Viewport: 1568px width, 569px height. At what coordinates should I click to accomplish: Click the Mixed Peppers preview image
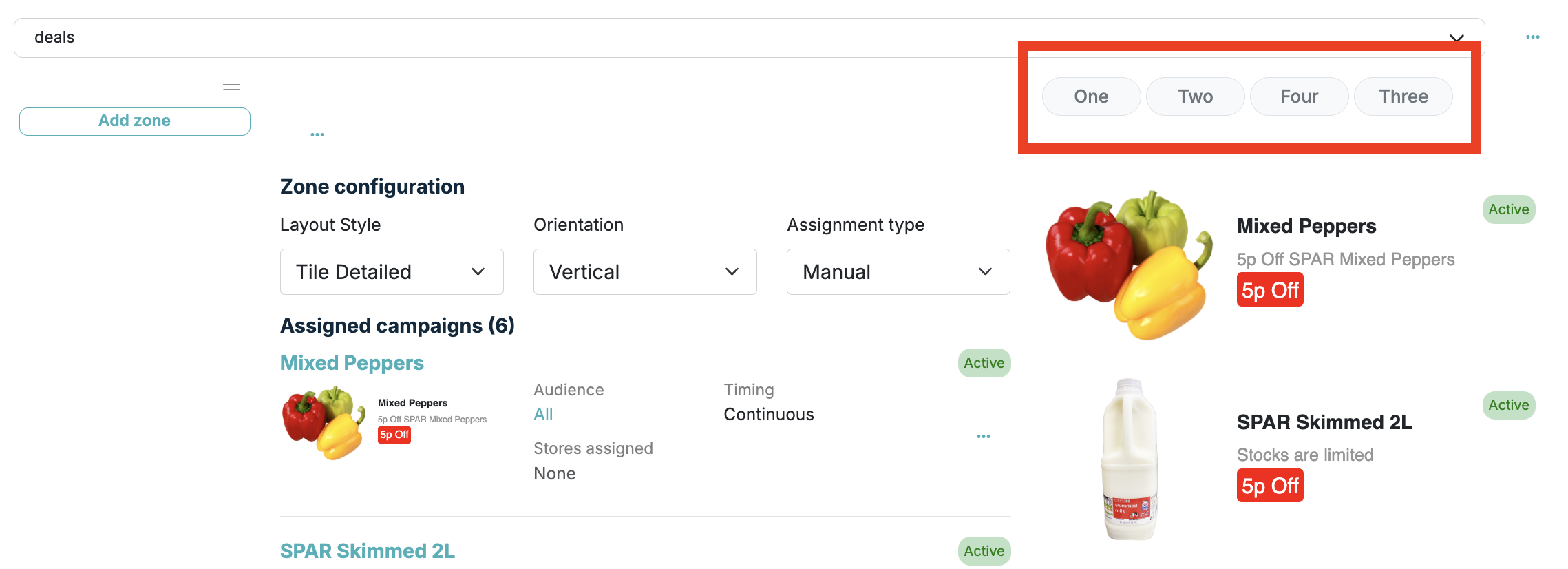[x=1129, y=265]
